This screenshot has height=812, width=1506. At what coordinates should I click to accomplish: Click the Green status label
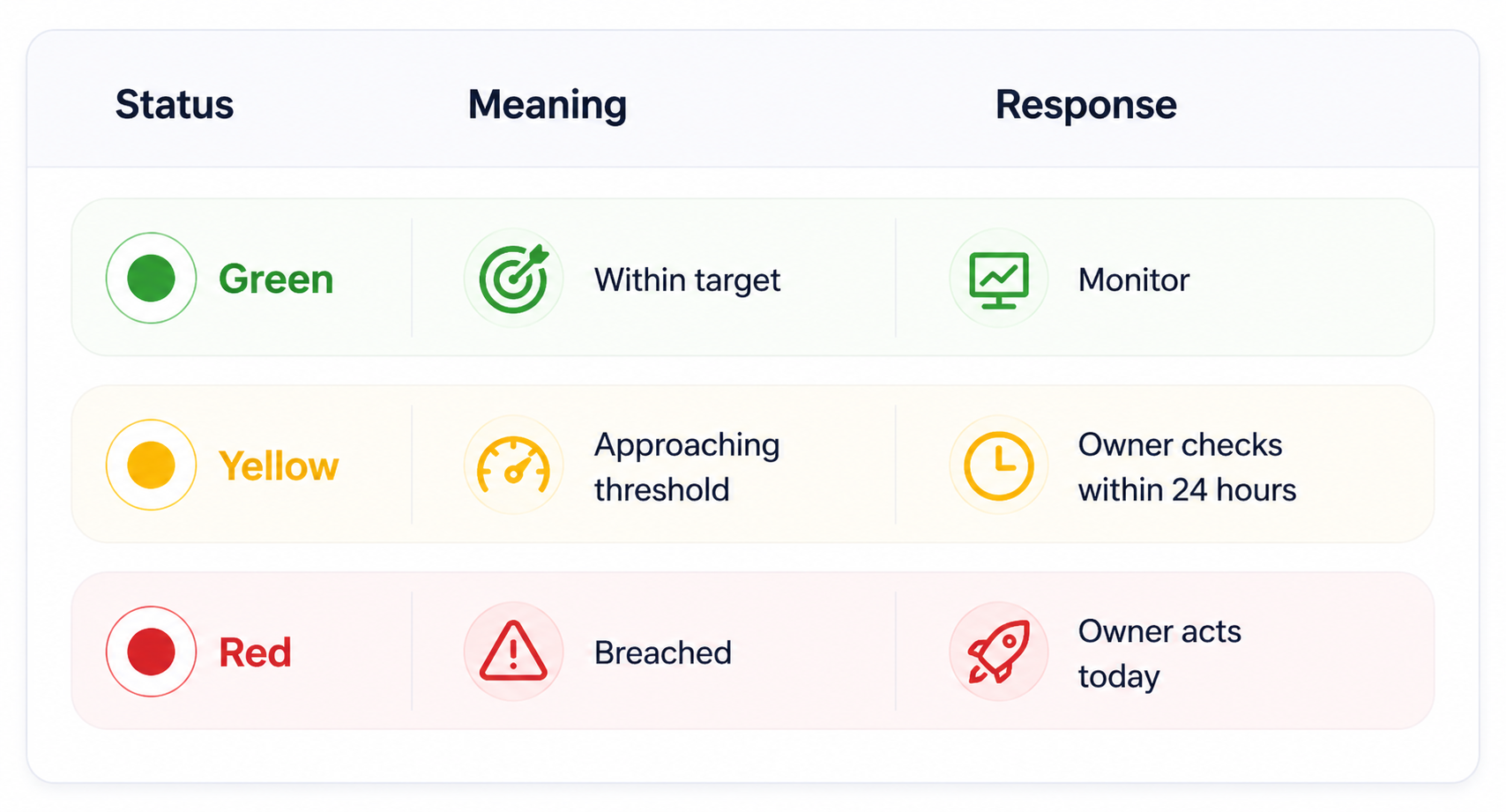276,279
